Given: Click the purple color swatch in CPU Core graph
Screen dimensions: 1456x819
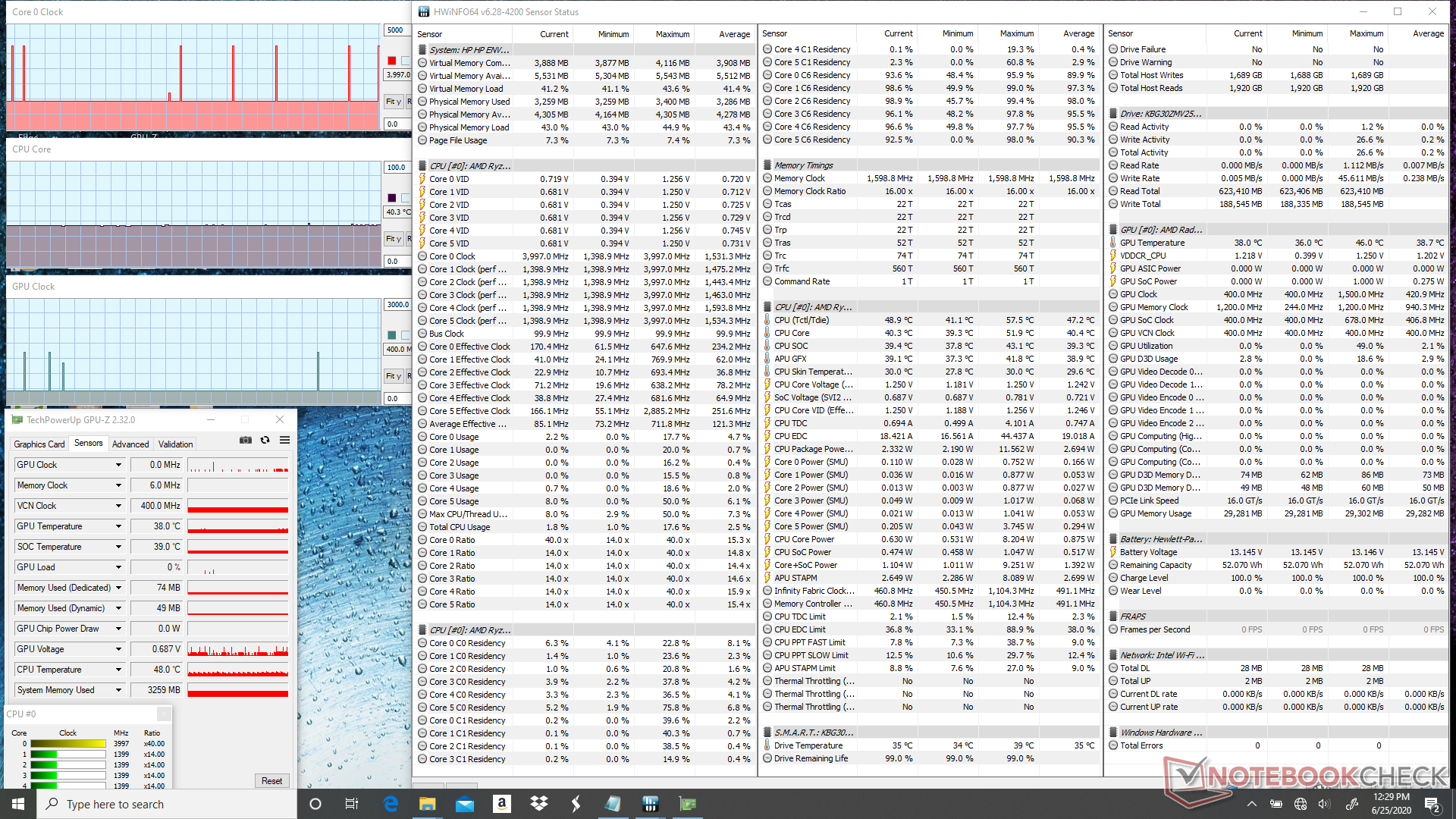Looking at the screenshot, I should [x=392, y=198].
